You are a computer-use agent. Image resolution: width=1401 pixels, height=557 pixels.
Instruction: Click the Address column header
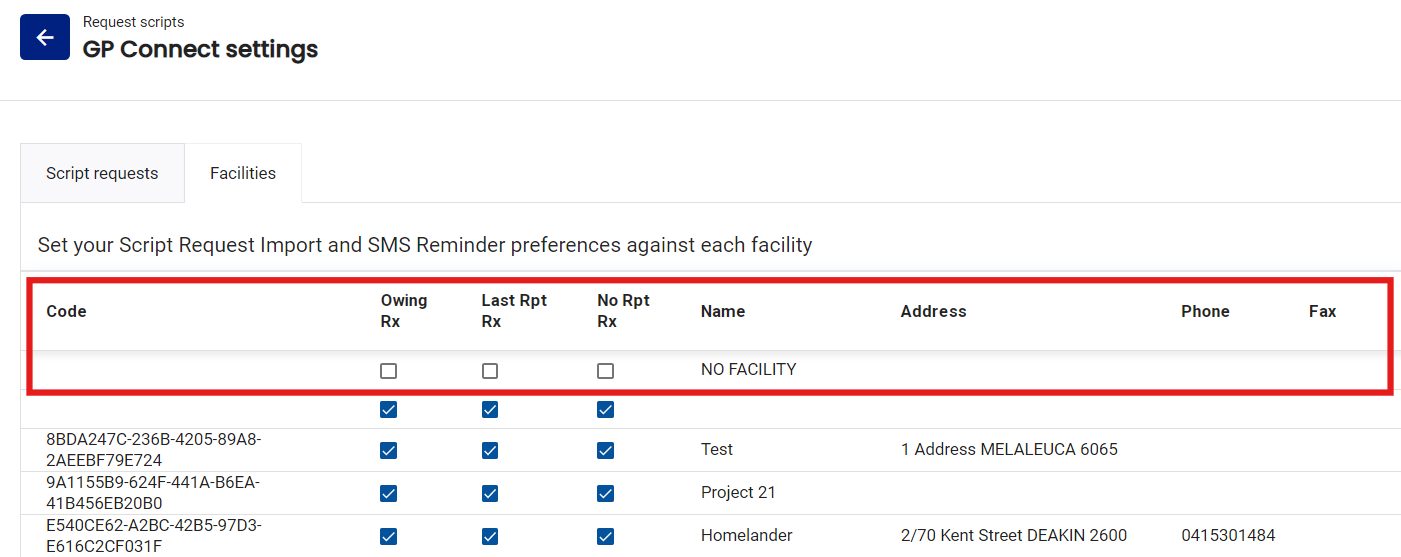click(934, 311)
